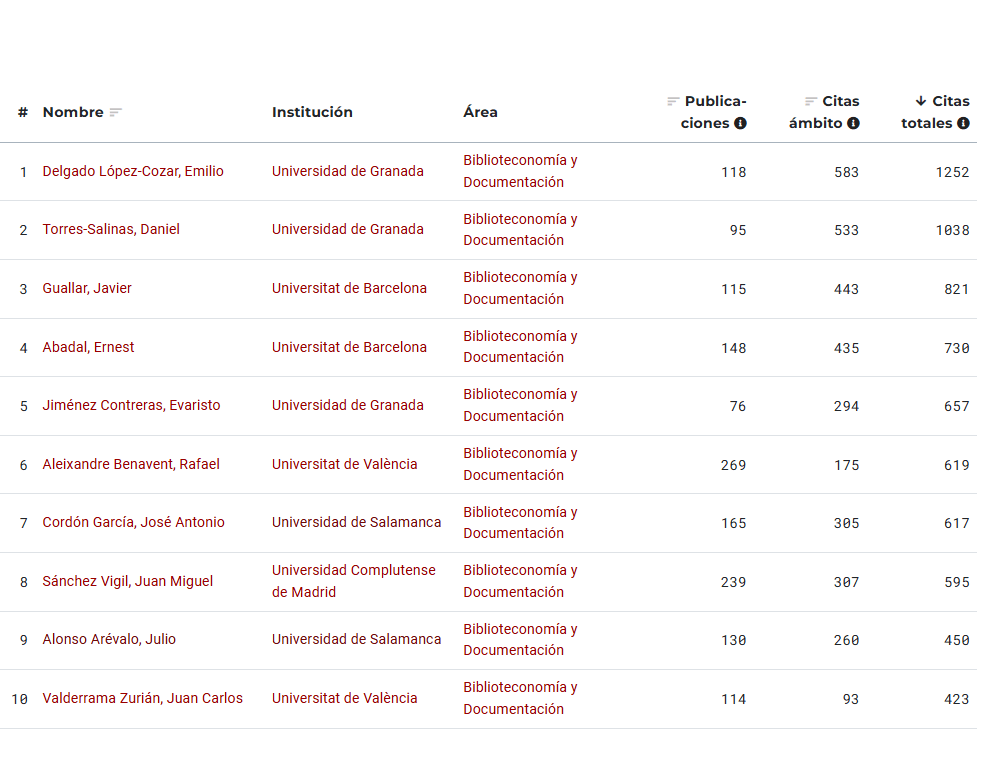Open Torres-Salinas, Daniel author page
Image resolution: width=998 pixels, height=782 pixels.
point(111,229)
